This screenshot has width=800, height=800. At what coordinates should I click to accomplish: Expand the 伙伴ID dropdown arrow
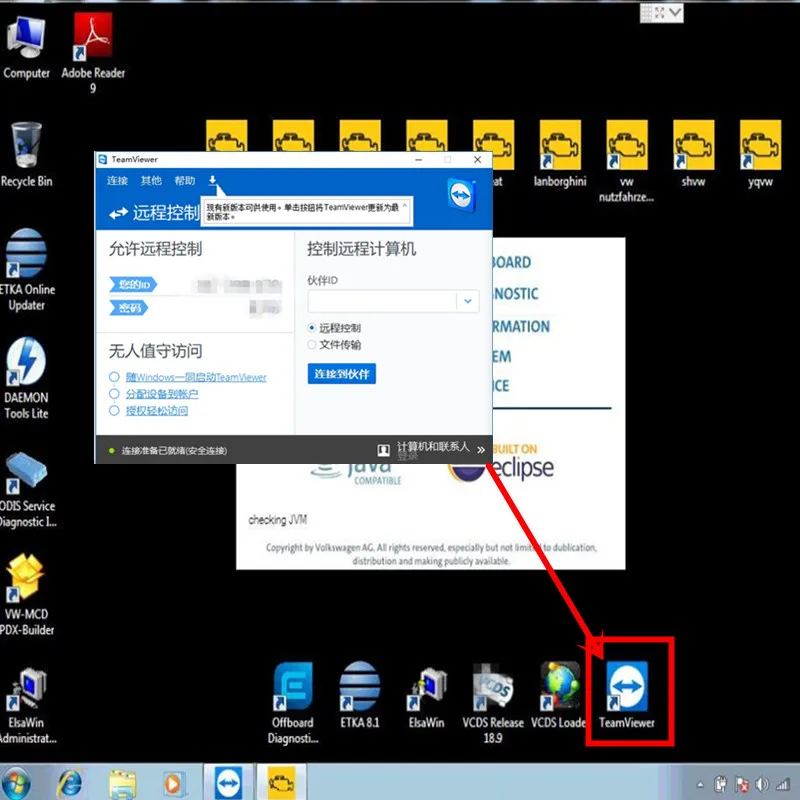click(x=468, y=301)
